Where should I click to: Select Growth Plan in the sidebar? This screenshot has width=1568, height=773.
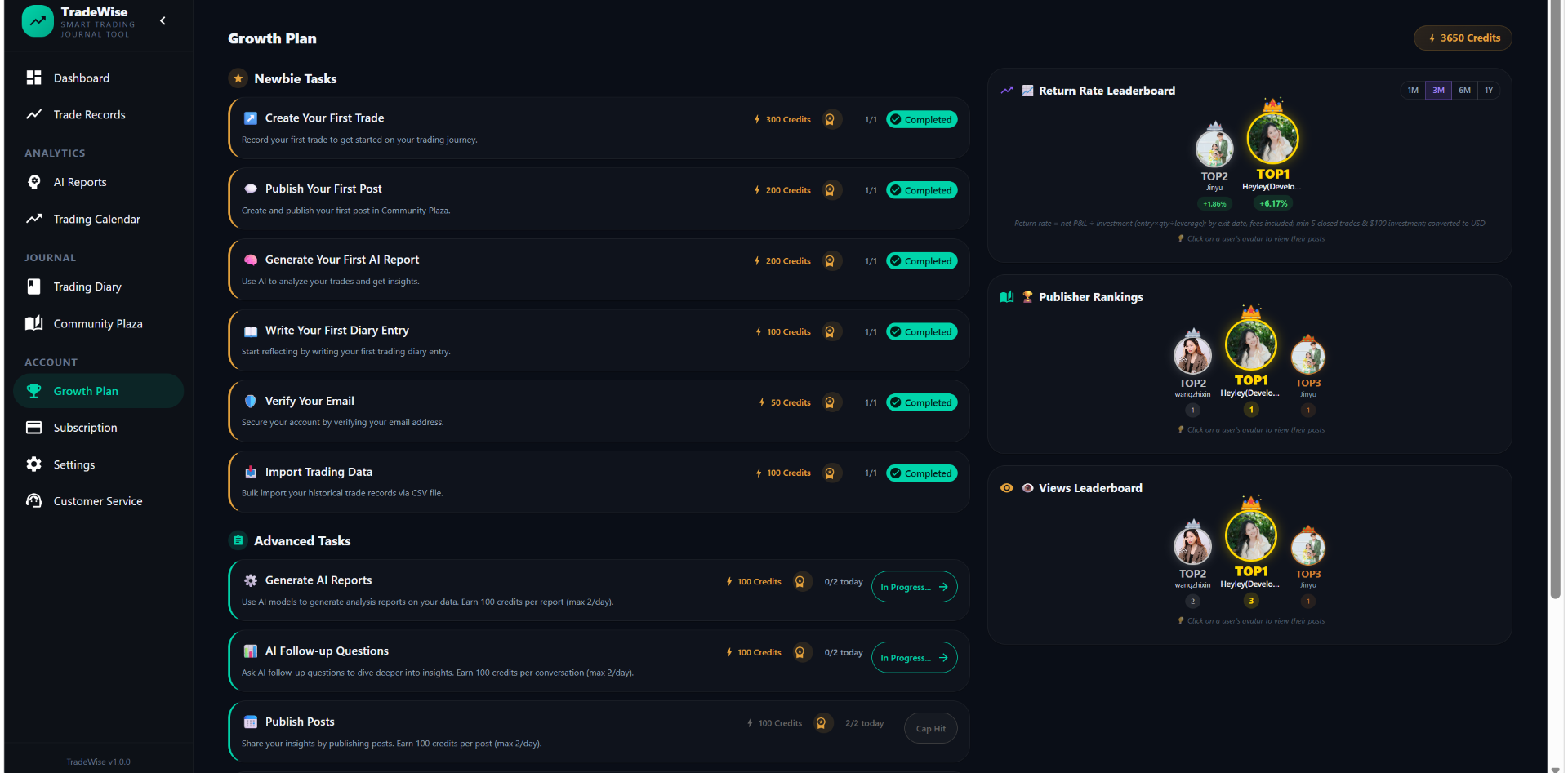click(x=98, y=391)
